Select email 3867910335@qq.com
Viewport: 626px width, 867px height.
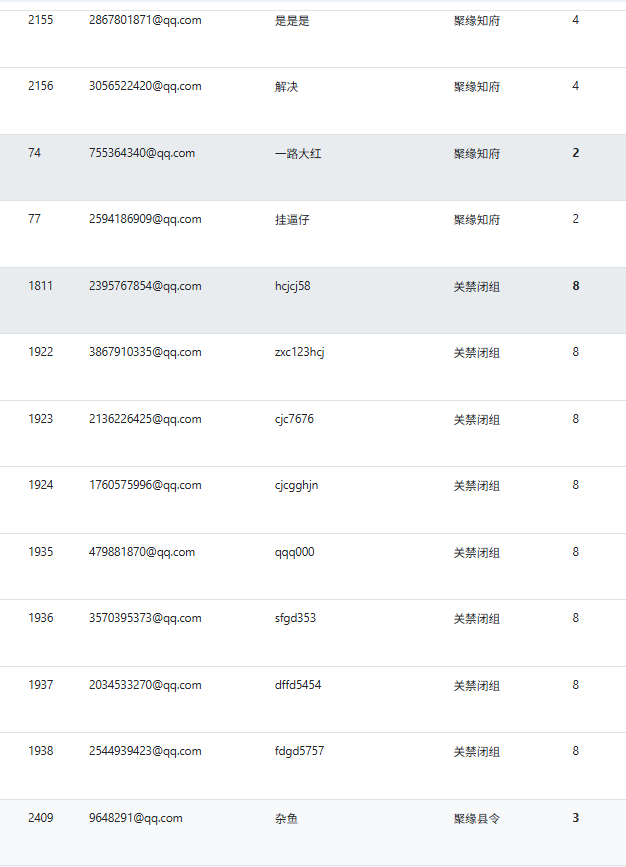click(x=145, y=352)
